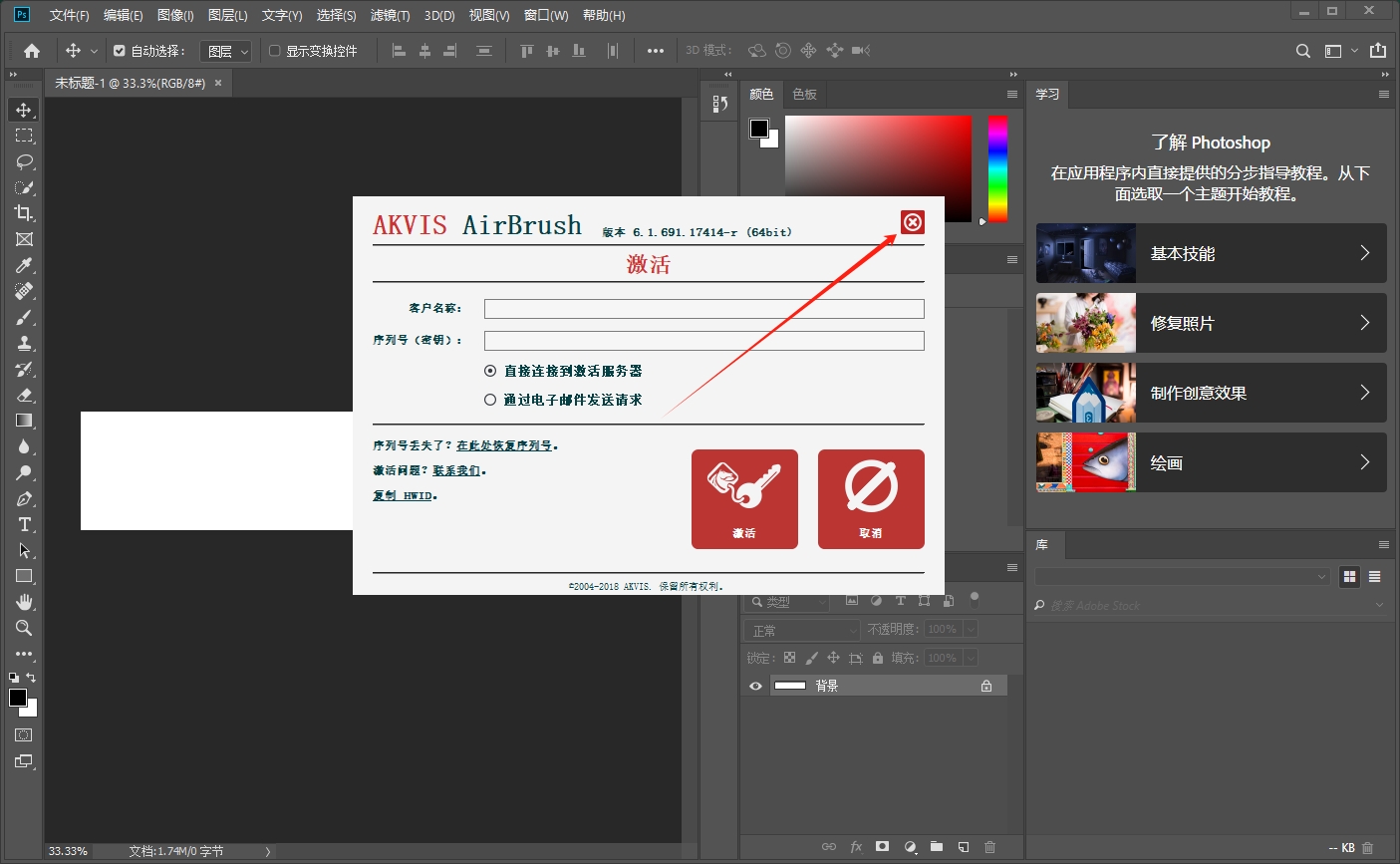Open the 滤镜(T) menu
This screenshot has height=864, width=1400.
(390, 15)
